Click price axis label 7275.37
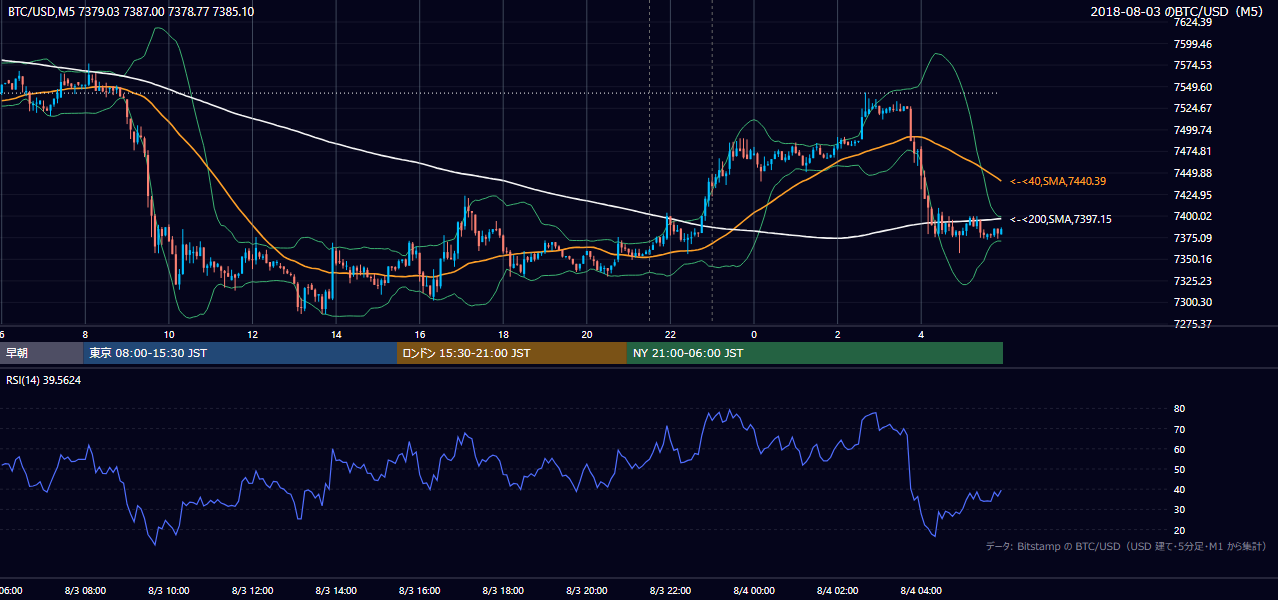Viewport: 1278px width, 600px height. (x=1193, y=324)
